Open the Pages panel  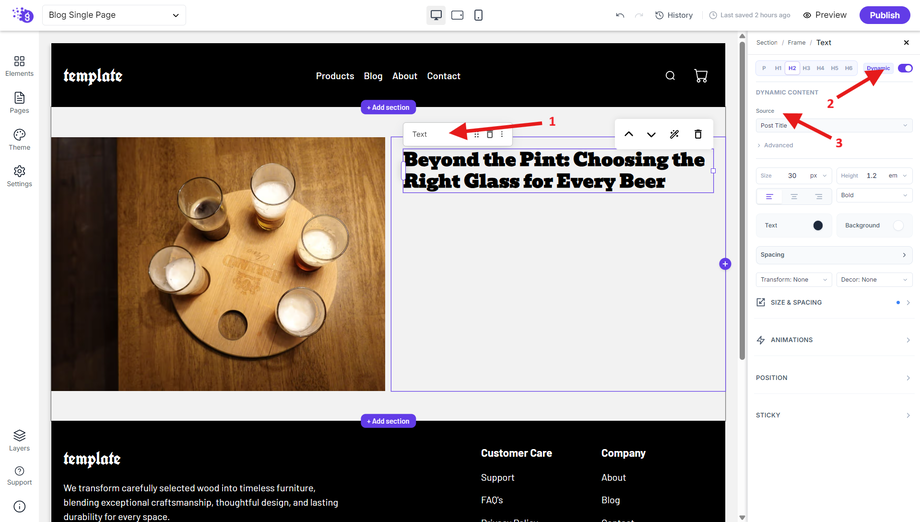coord(19,103)
